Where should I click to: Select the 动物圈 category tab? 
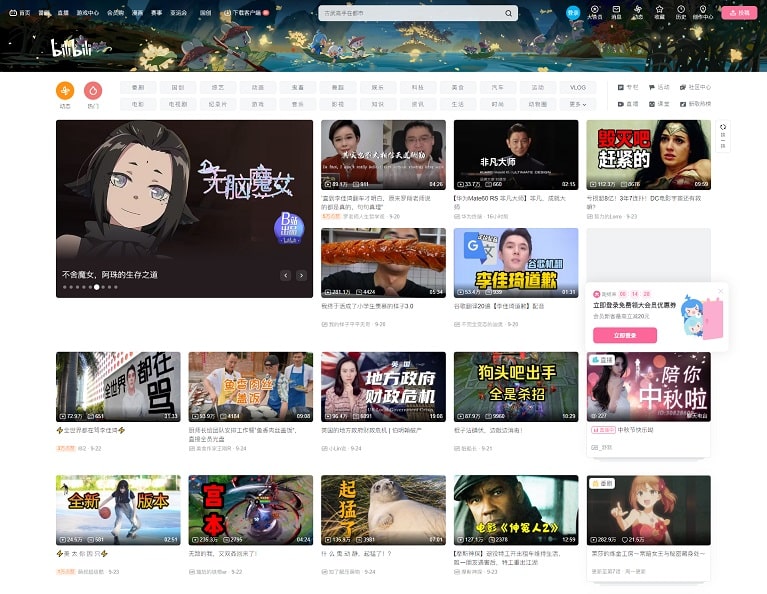pos(538,104)
